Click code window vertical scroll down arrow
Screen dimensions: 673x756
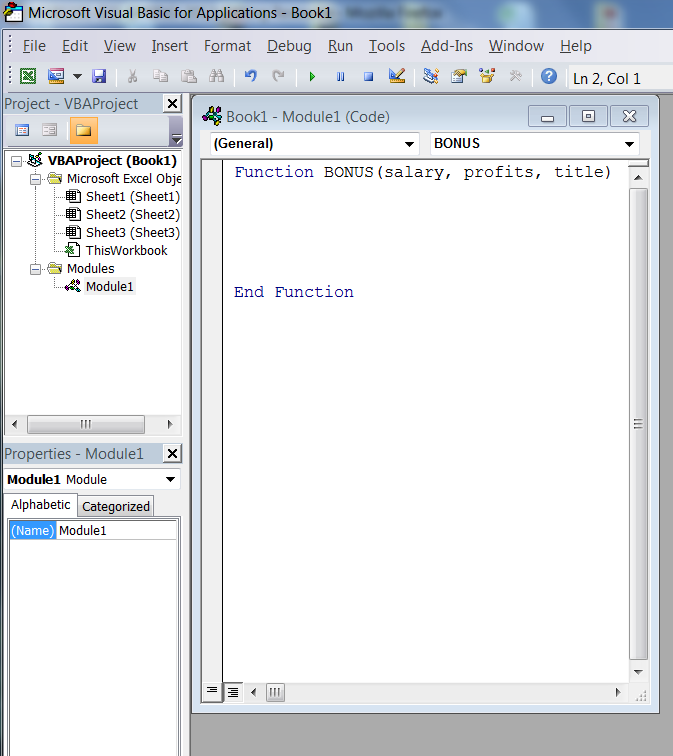[x=638, y=672]
